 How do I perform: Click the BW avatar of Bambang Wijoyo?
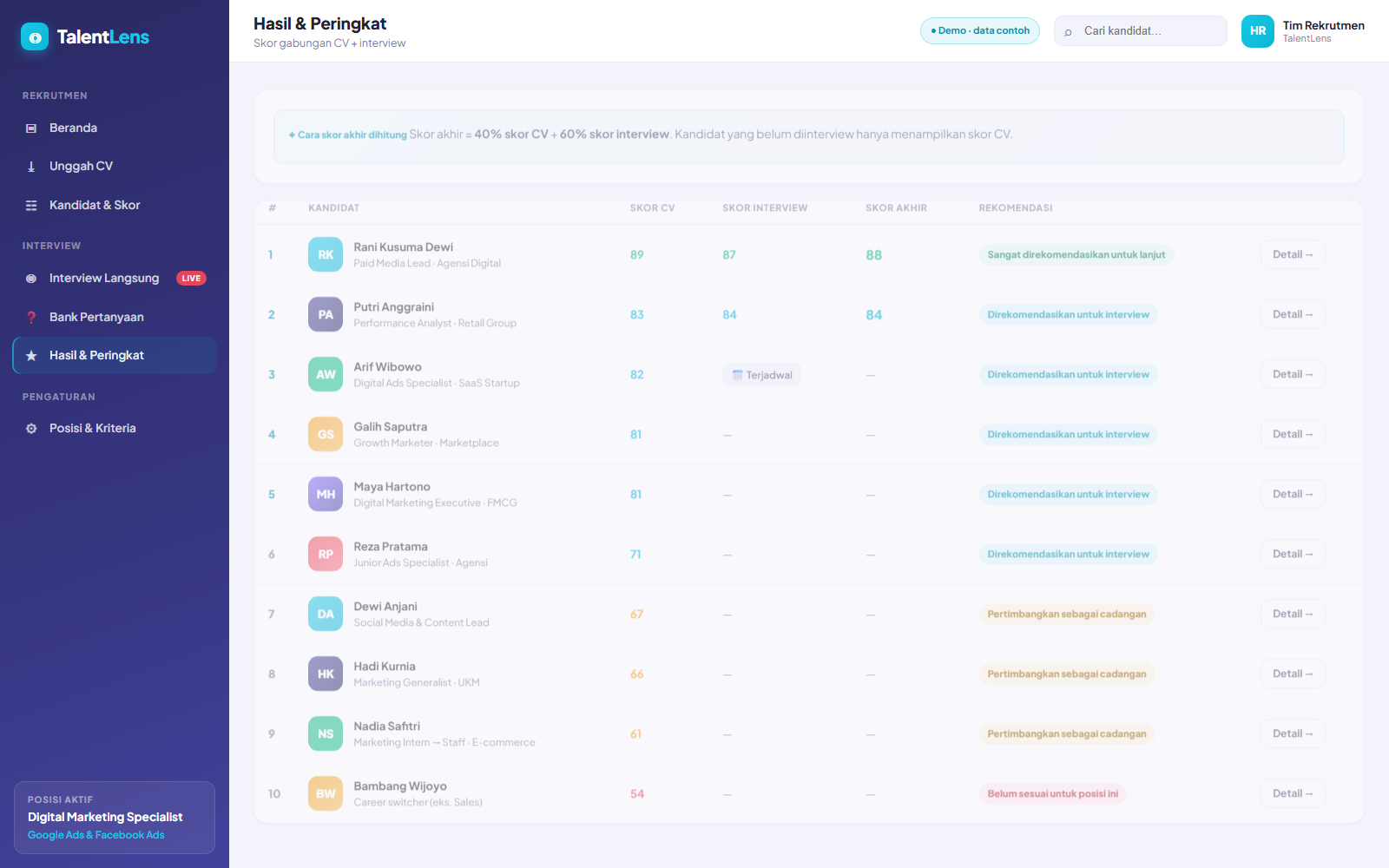pos(326,793)
